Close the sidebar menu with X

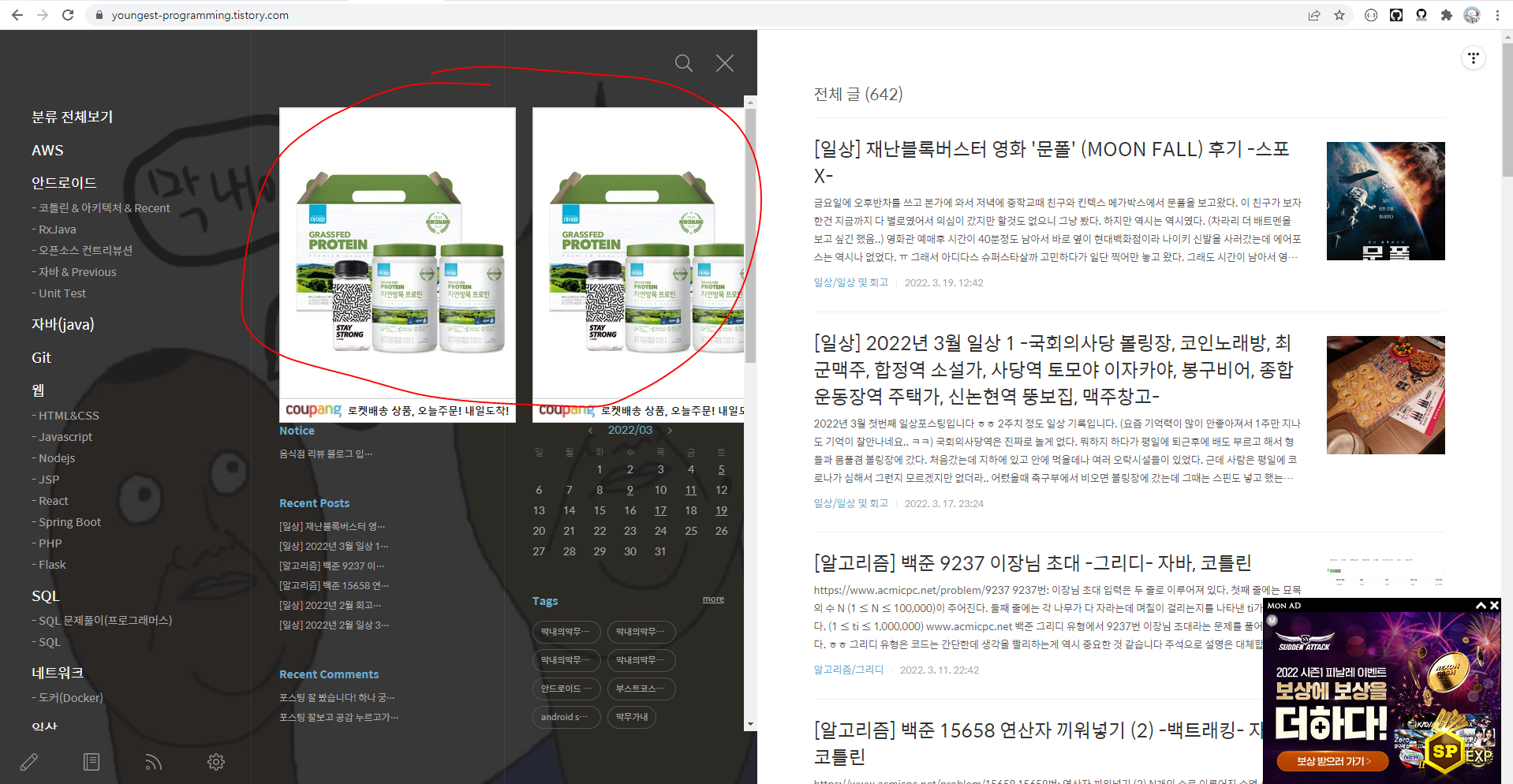725,63
